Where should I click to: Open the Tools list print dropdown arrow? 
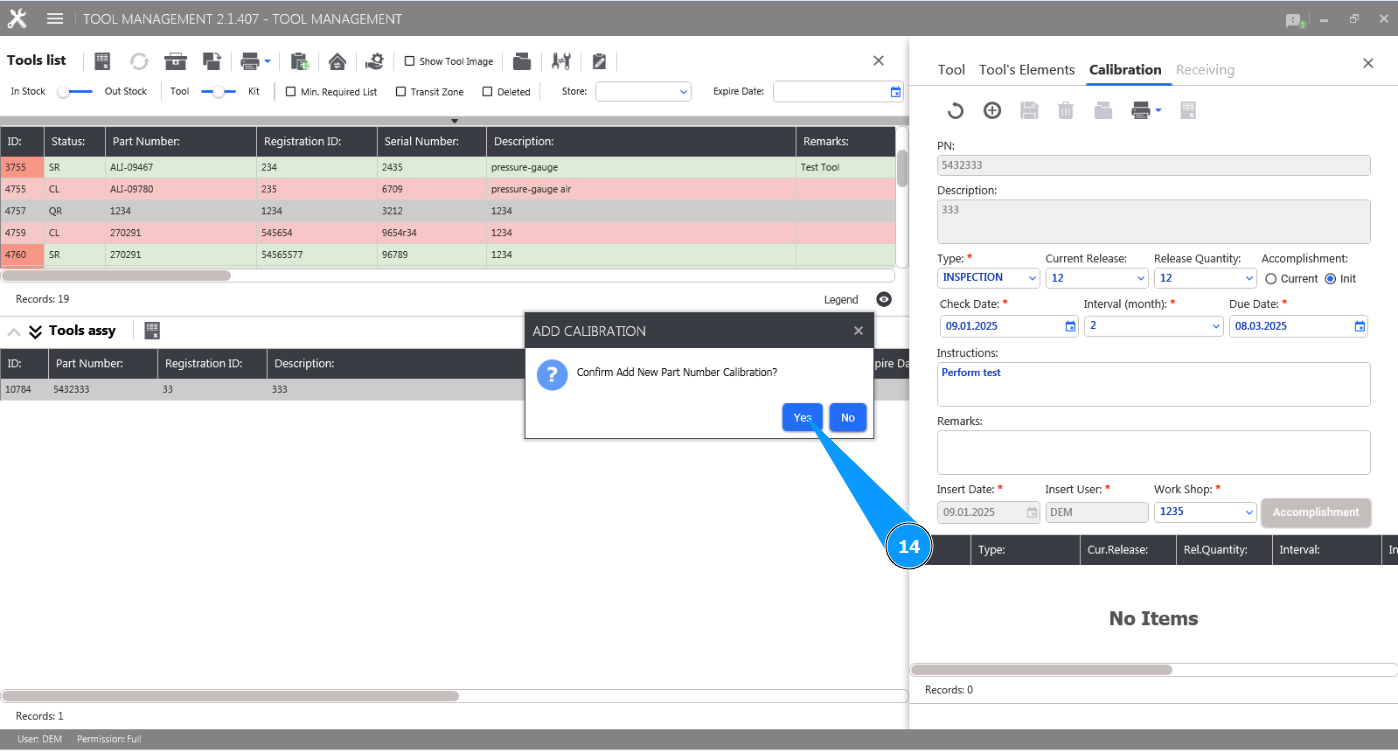pyautogui.click(x=267, y=61)
